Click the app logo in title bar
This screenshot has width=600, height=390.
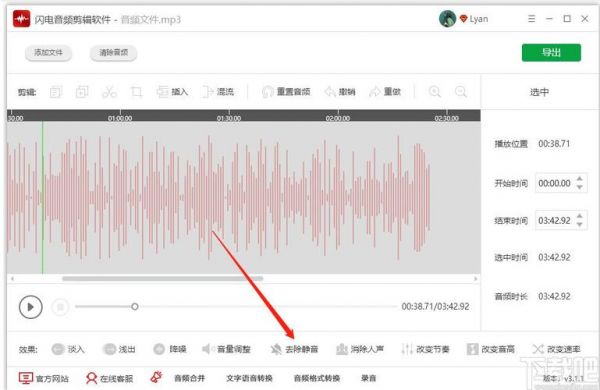click(21, 19)
